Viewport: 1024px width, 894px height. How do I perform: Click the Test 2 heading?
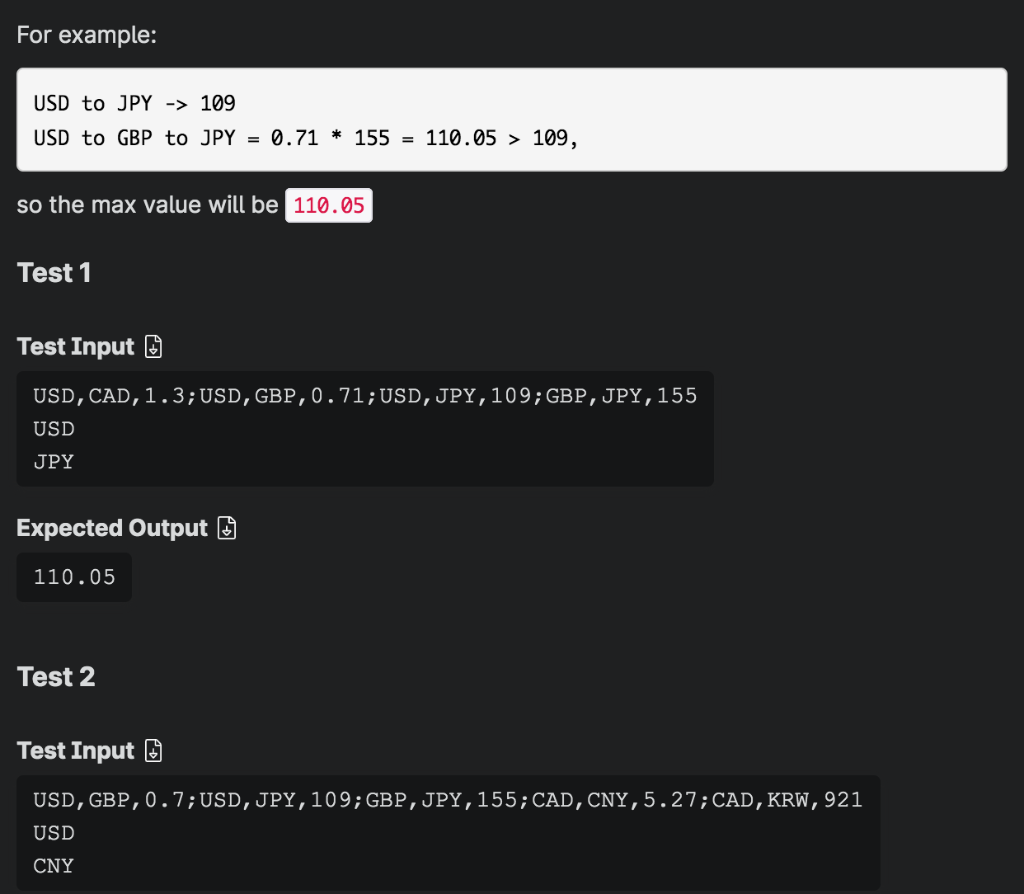(54, 676)
